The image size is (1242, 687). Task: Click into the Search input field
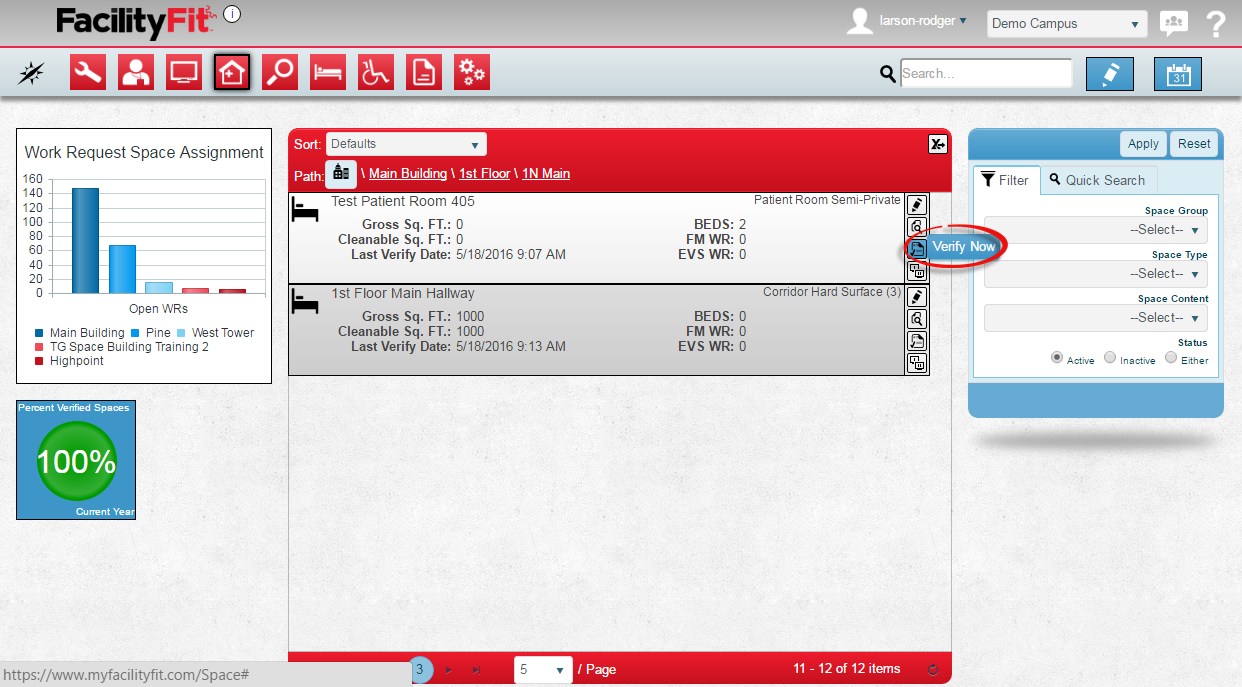coord(986,73)
